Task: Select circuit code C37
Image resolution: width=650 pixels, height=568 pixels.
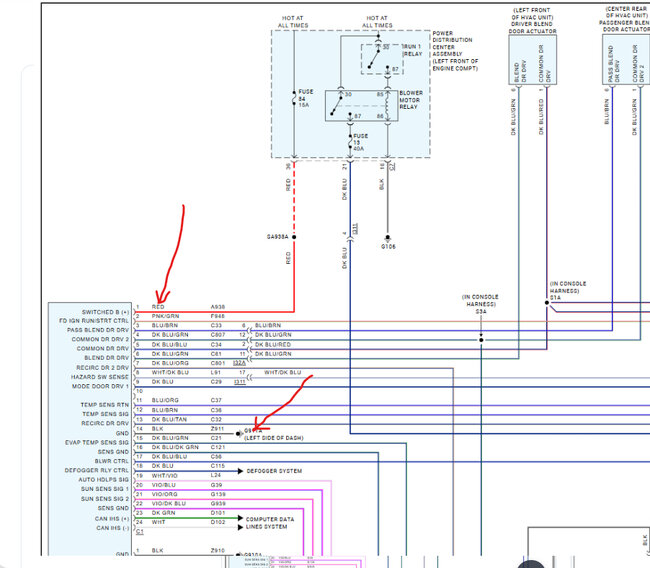Action: pyautogui.click(x=216, y=400)
